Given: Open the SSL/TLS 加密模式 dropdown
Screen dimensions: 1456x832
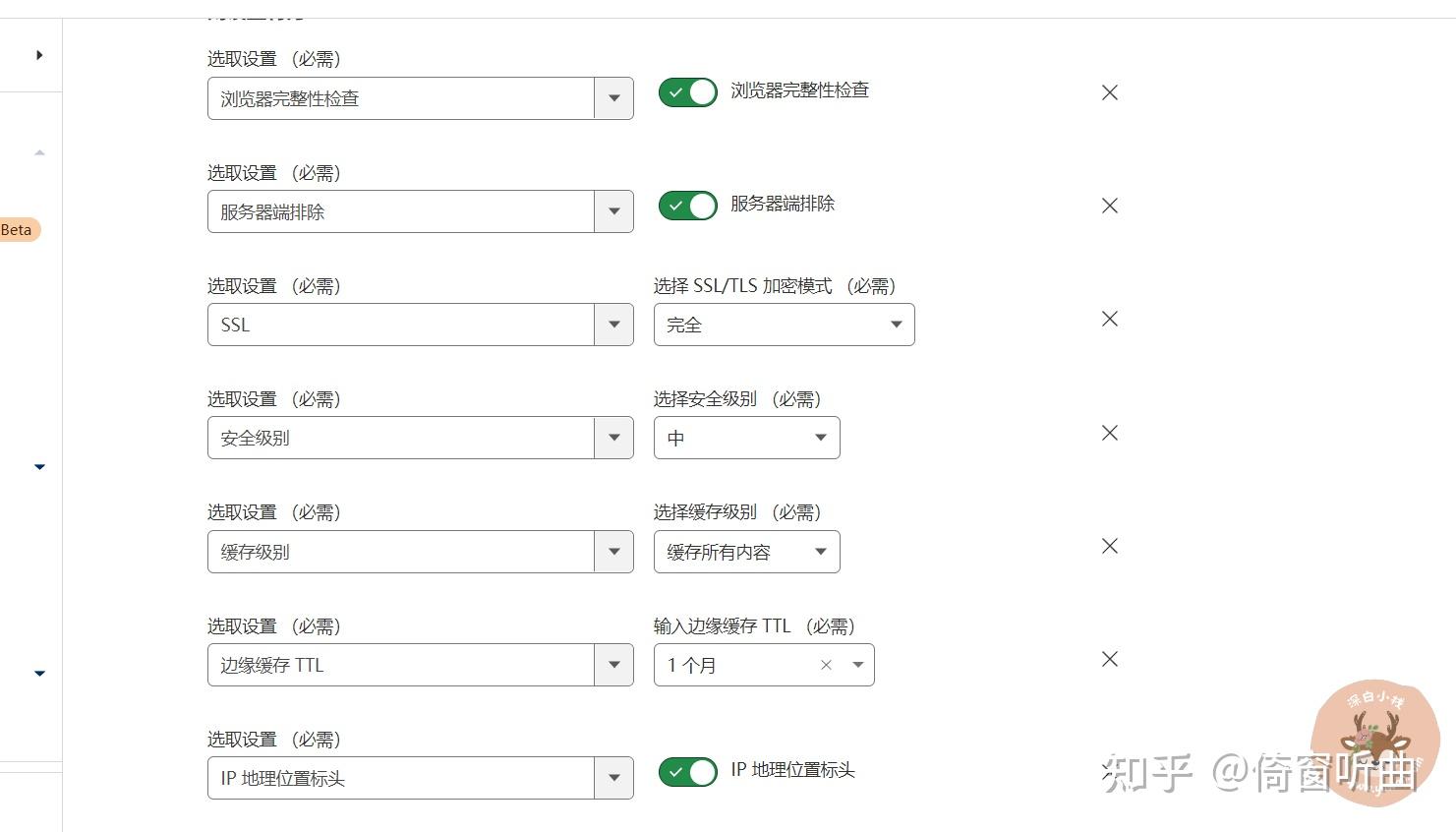Looking at the screenshot, I should point(784,325).
